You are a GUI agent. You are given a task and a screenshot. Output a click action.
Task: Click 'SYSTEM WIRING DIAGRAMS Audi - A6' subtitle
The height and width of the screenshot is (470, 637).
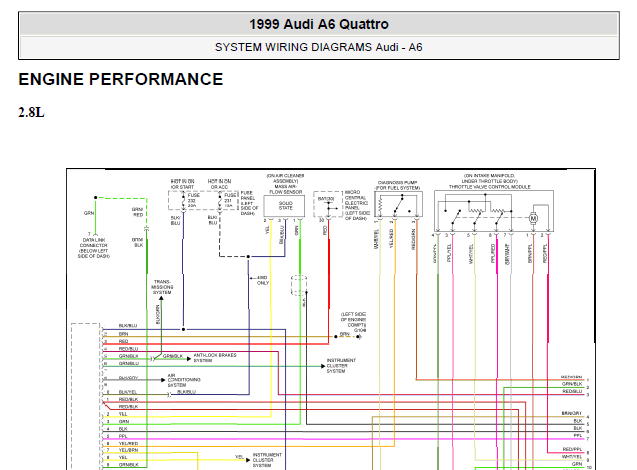(x=318, y=47)
